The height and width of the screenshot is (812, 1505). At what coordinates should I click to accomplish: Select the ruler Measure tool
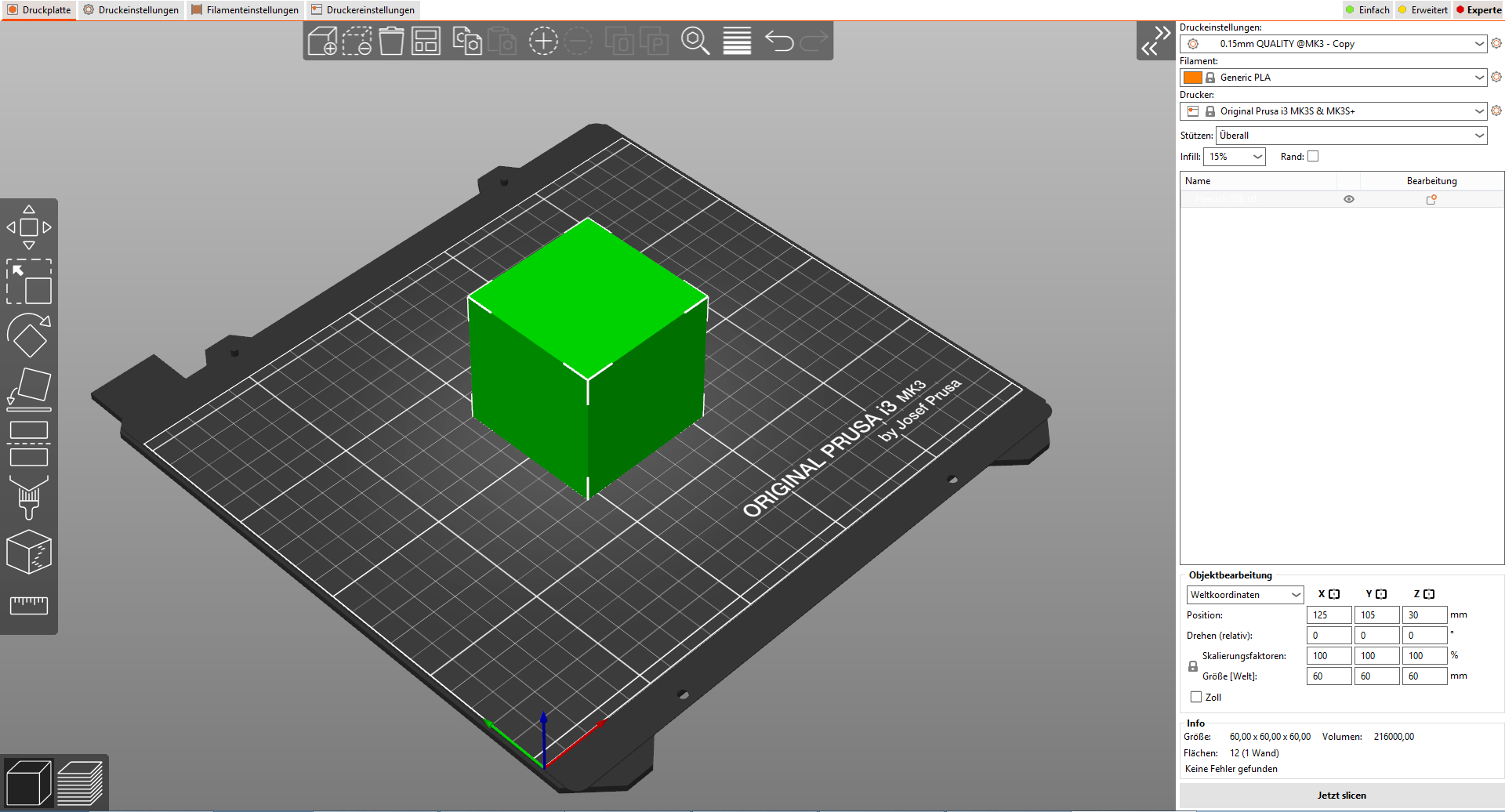point(29,605)
